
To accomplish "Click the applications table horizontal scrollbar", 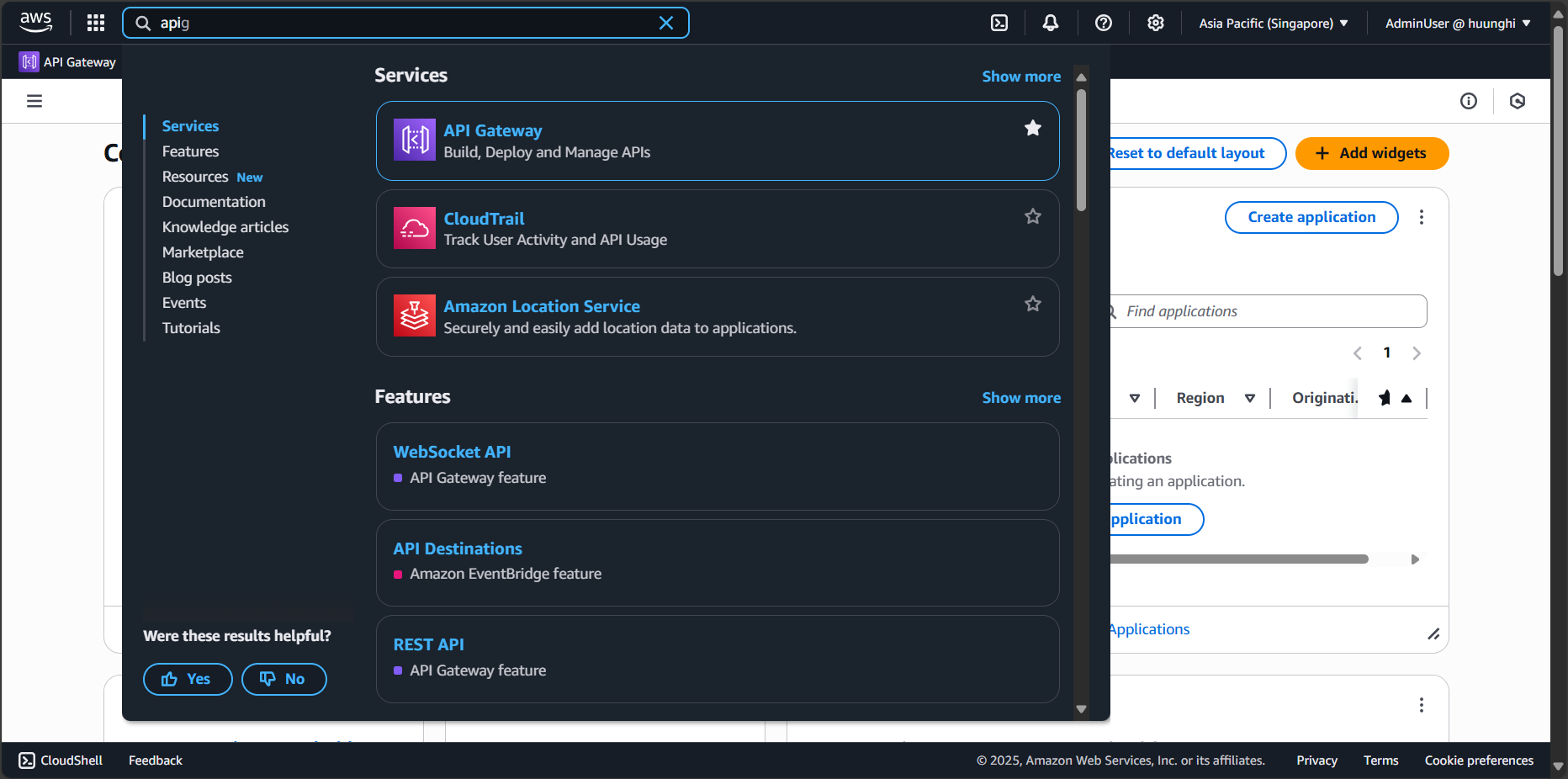I will pyautogui.click(x=1238, y=559).
